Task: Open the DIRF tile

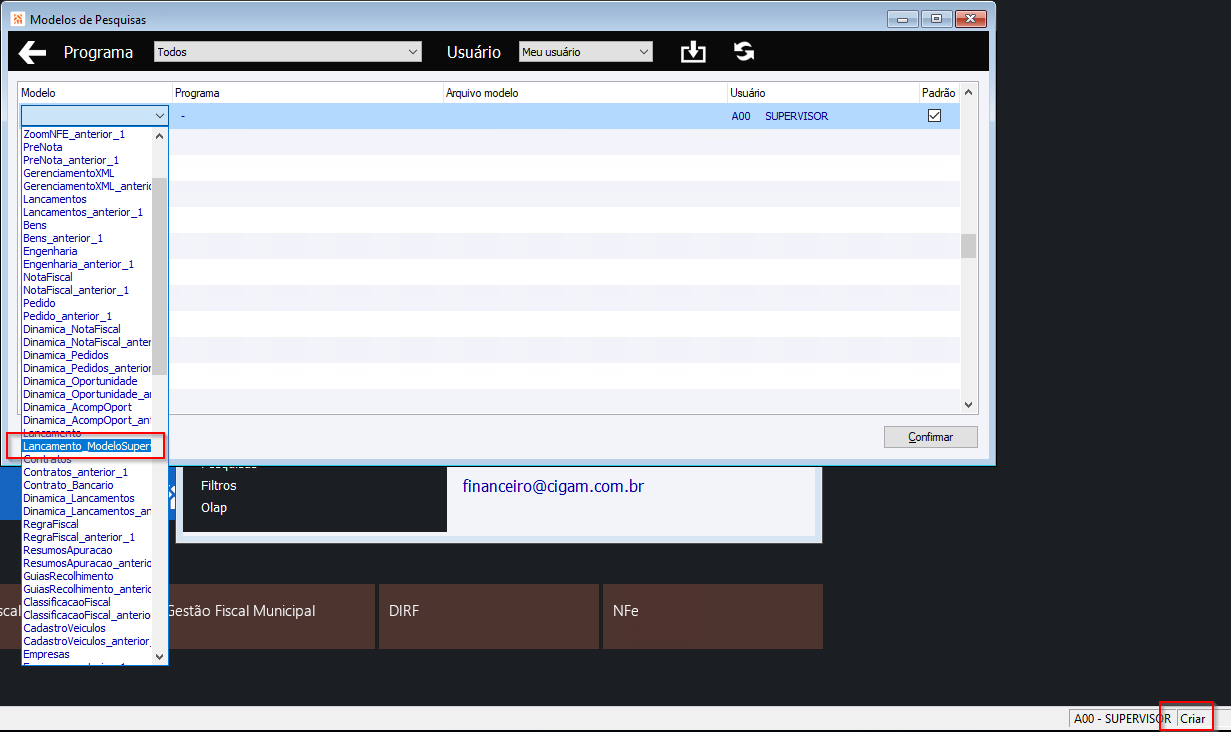Action: click(487, 616)
